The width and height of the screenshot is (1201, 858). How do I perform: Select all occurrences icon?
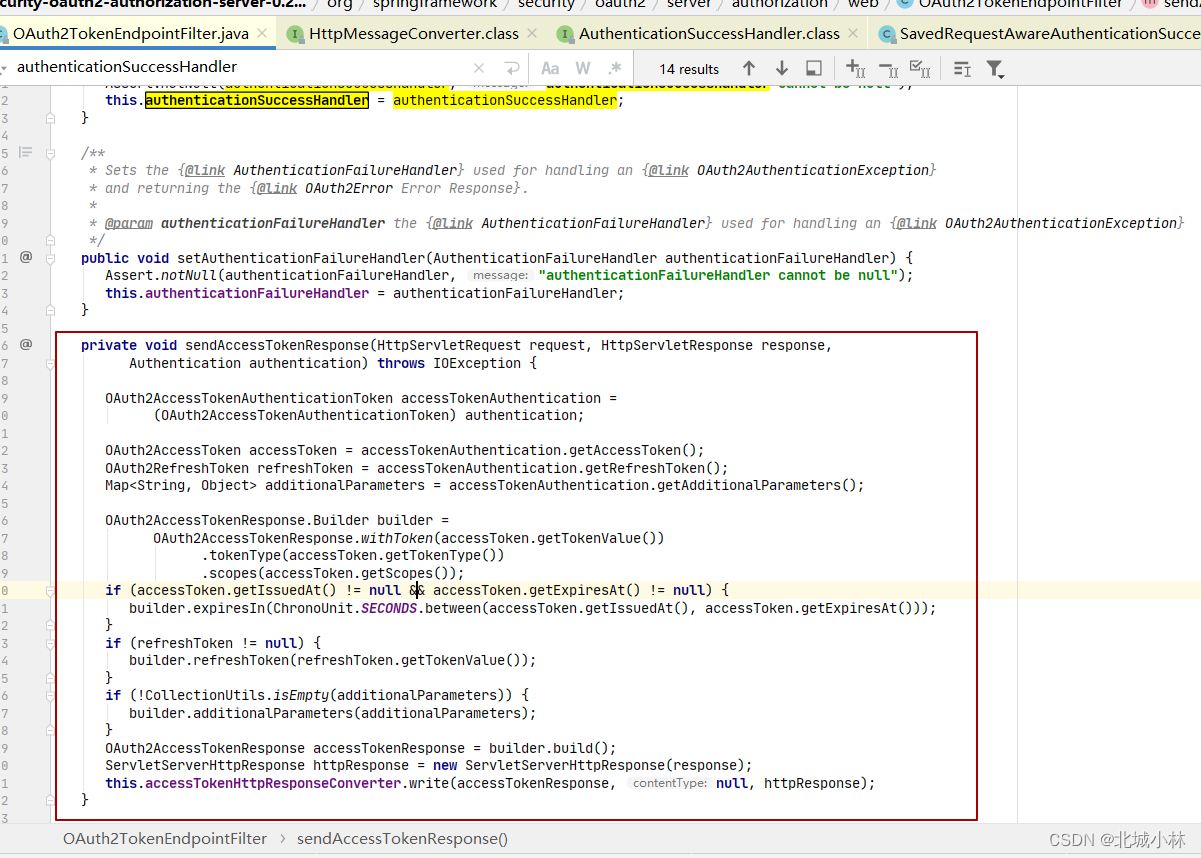[x=921, y=68]
